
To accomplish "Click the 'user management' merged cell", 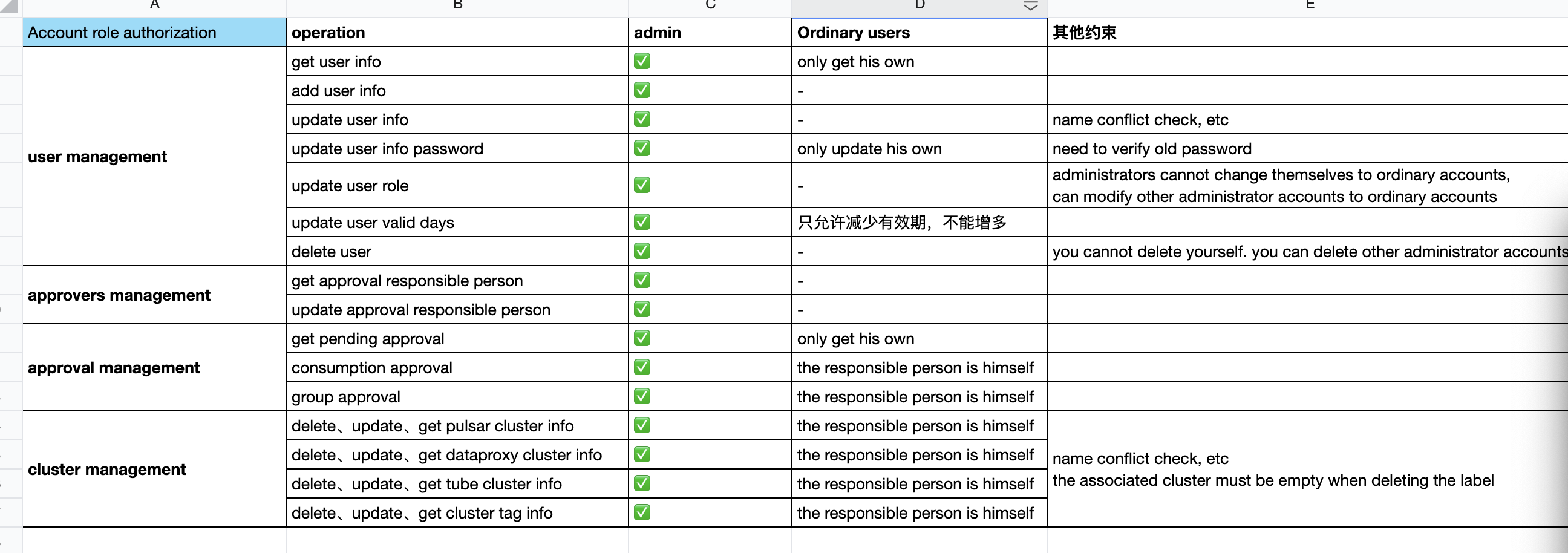I will (155, 157).
